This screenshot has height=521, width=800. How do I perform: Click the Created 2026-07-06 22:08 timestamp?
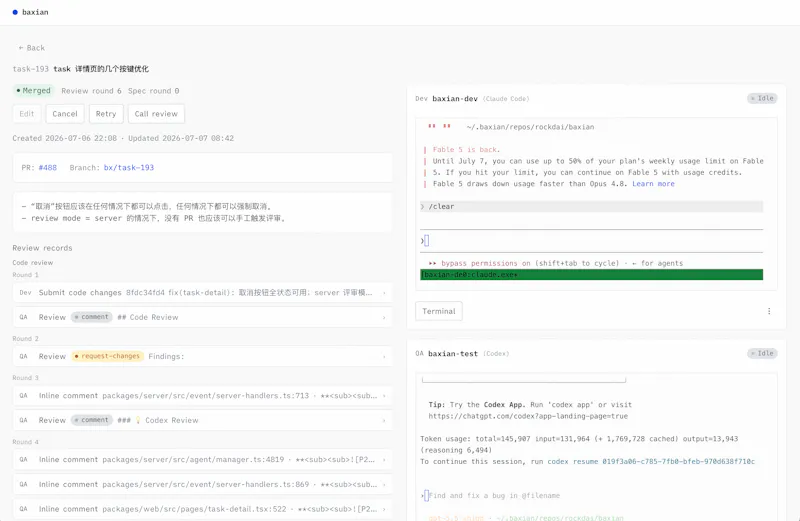coord(65,138)
